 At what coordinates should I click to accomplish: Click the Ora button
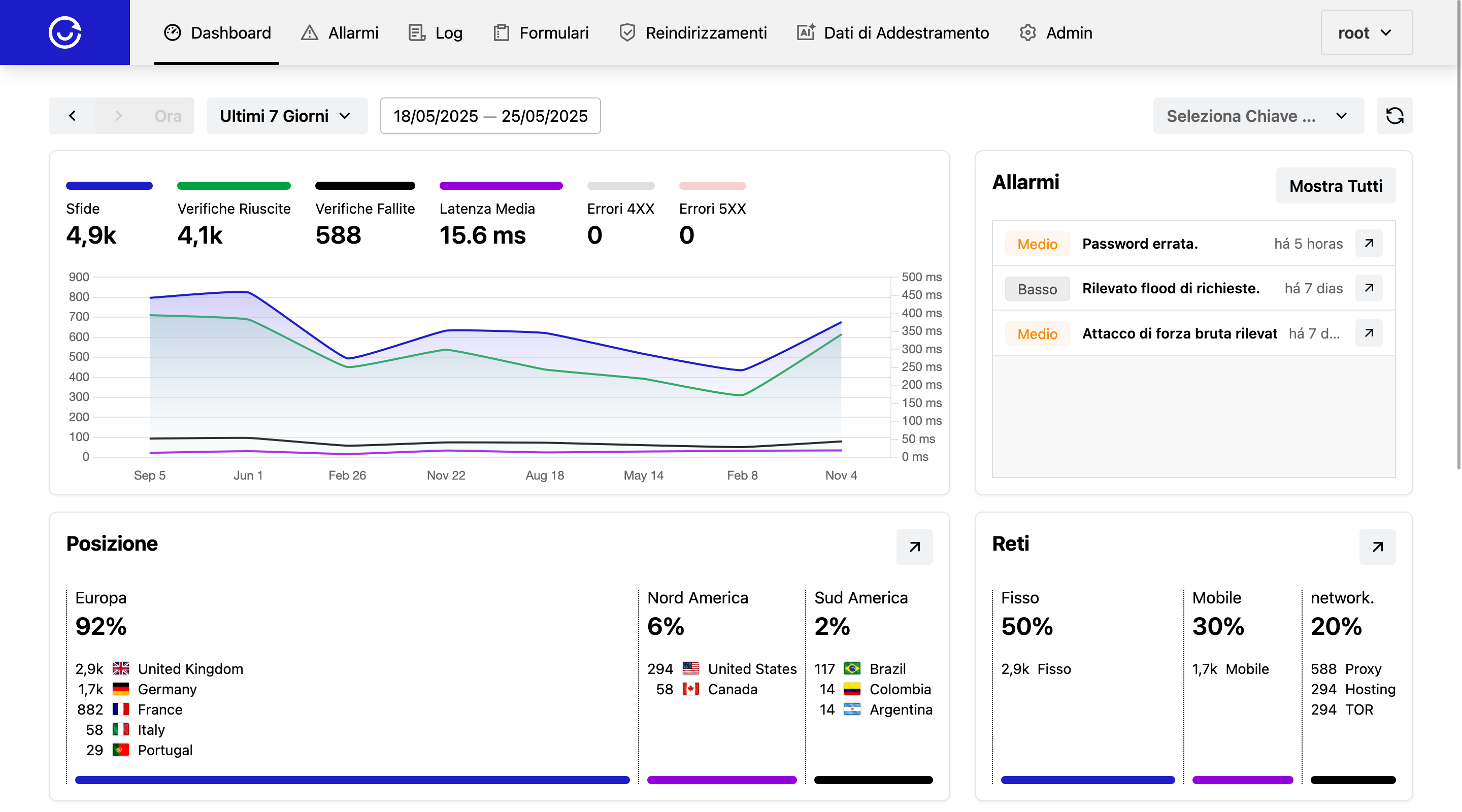(168, 116)
